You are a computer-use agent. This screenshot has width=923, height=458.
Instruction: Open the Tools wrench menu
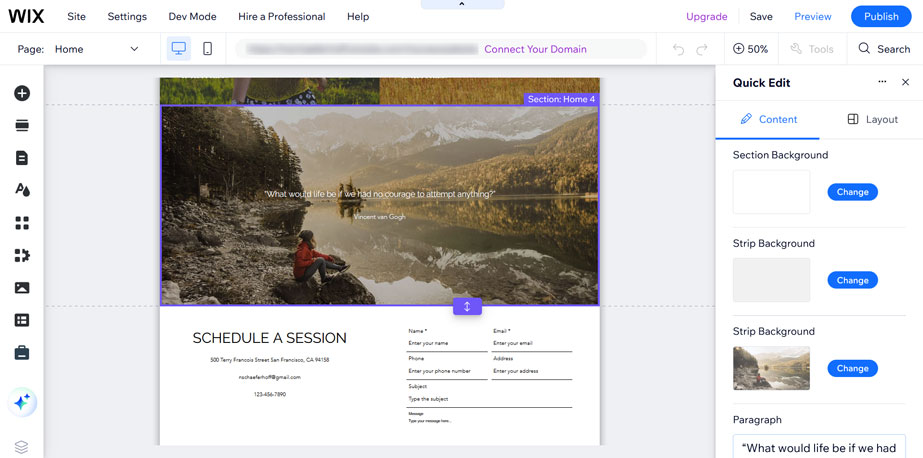click(x=812, y=49)
